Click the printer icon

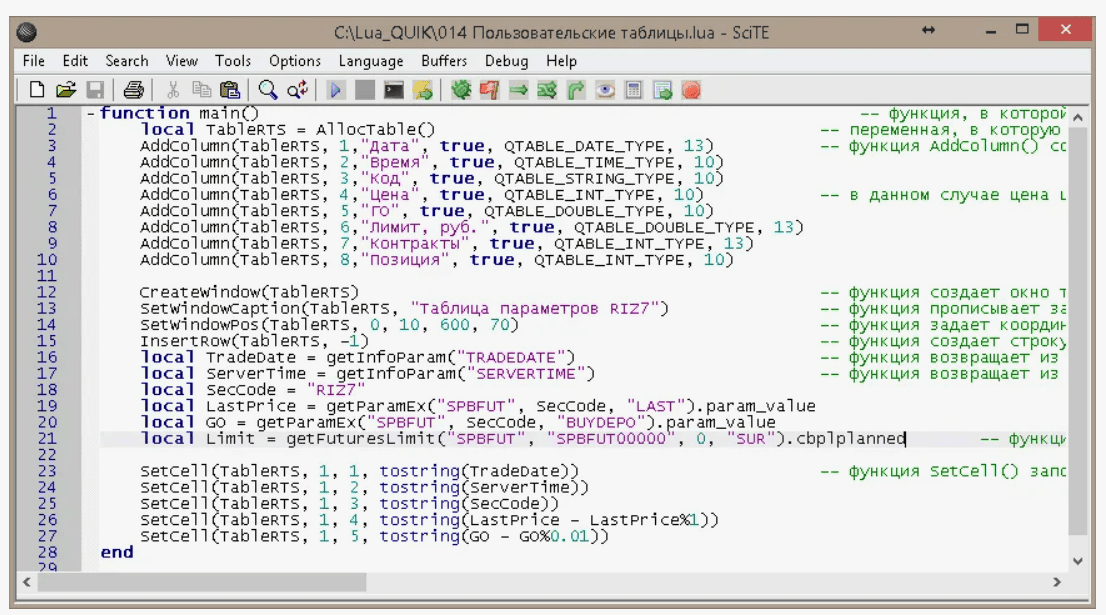(133, 90)
